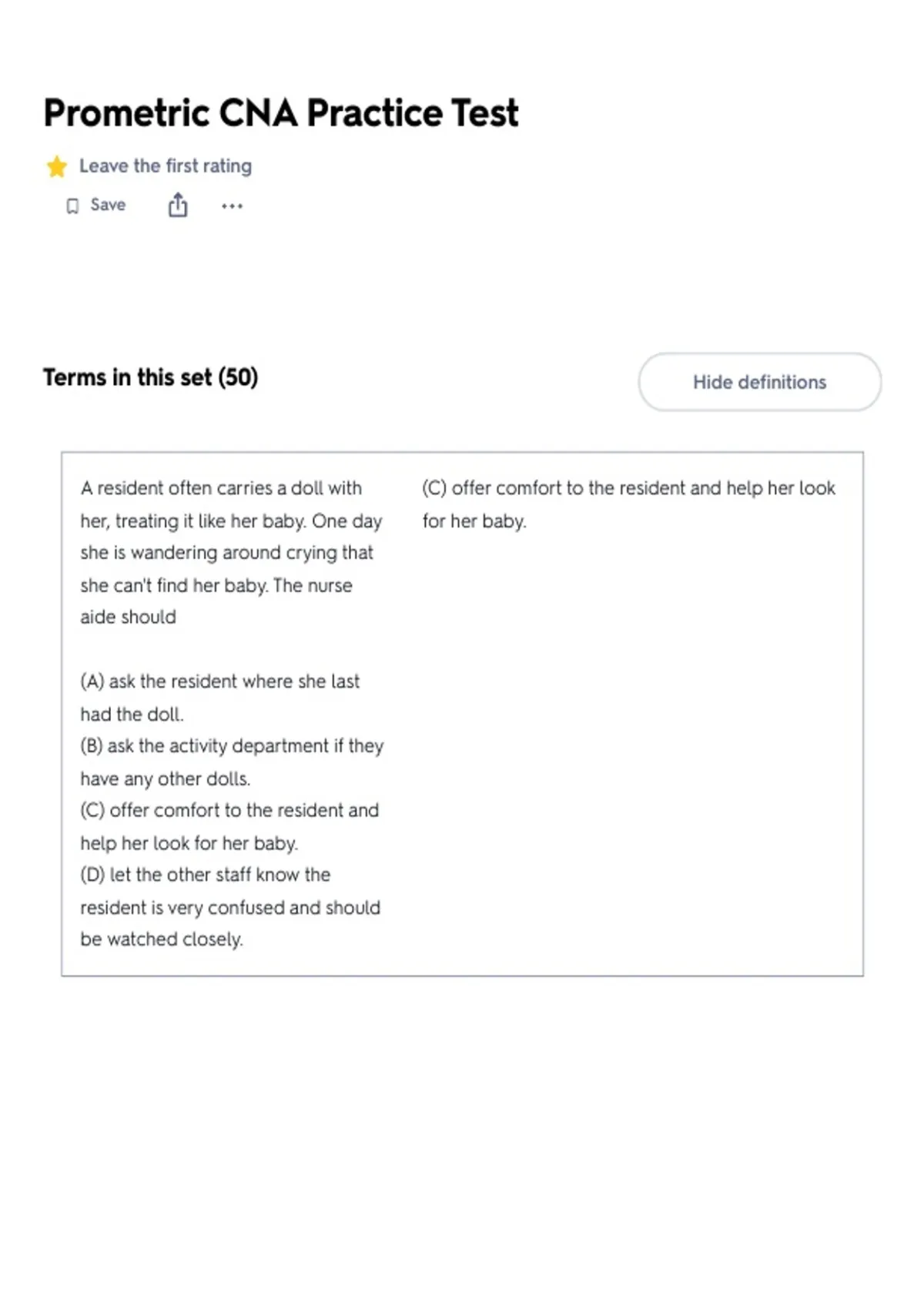The image size is (924, 1309).
Task: Open the three-dot more options menu
Action: (x=232, y=206)
